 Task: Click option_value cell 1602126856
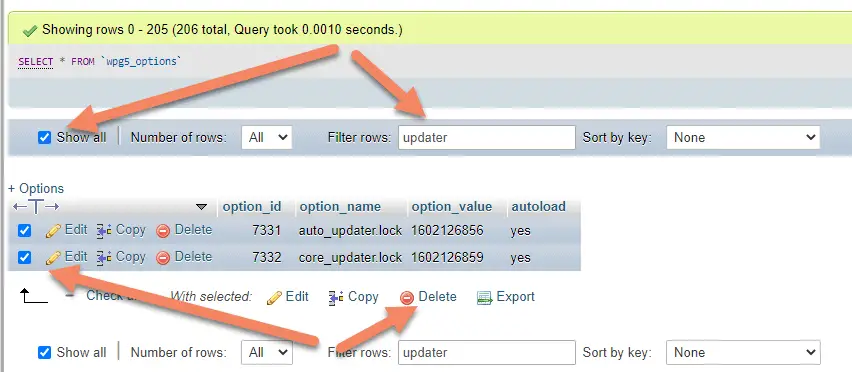click(x=447, y=231)
